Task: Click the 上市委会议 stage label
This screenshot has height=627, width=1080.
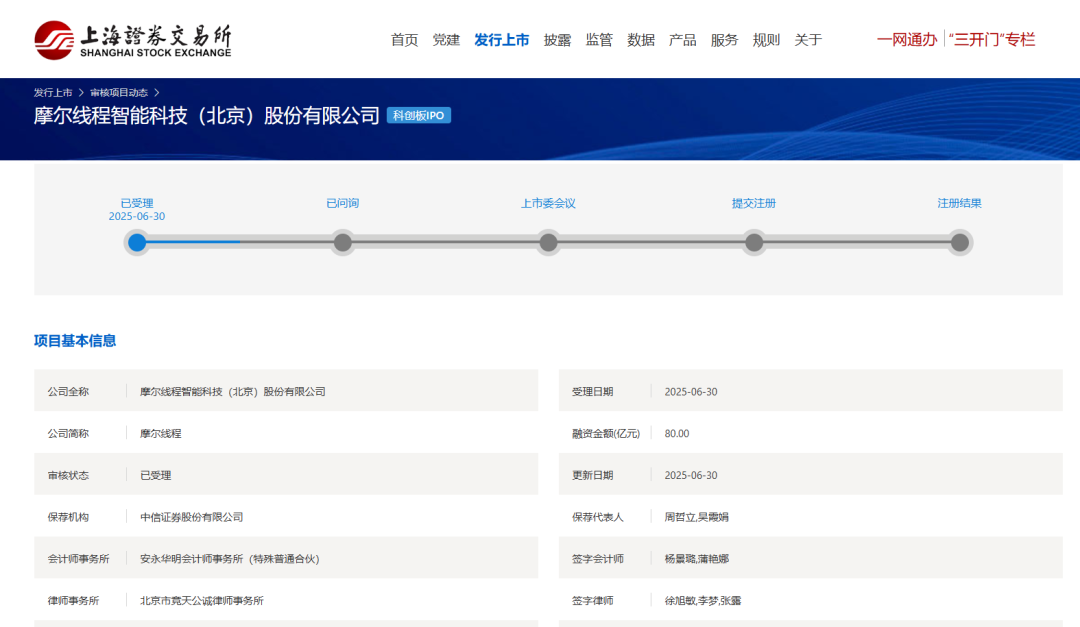Action: [x=548, y=203]
